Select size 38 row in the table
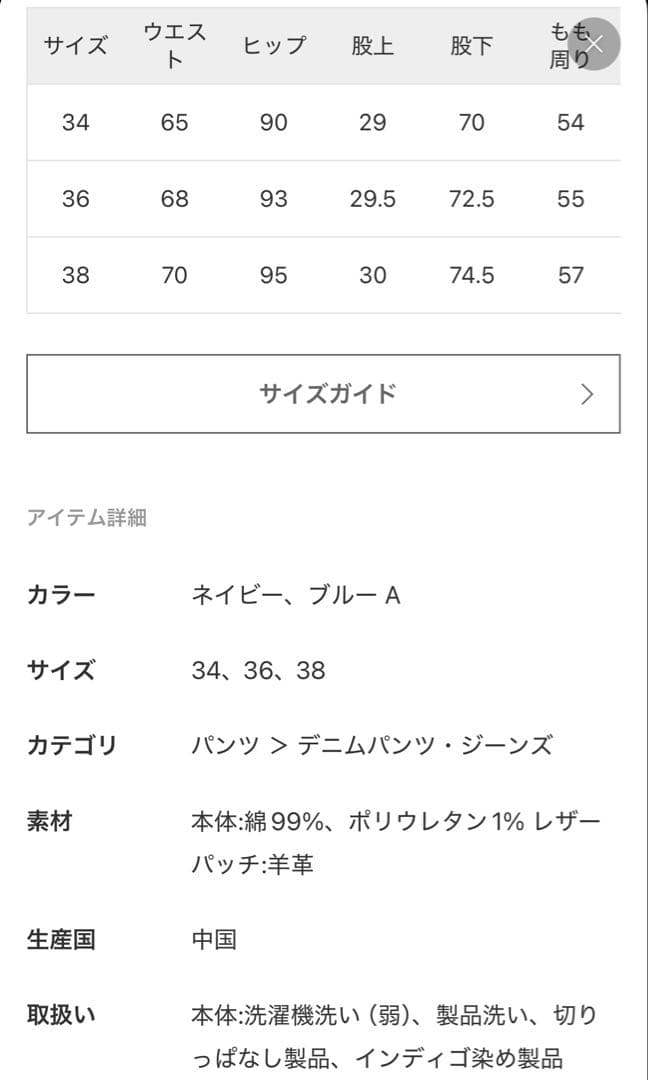This screenshot has height=1080, width=648. [75, 274]
